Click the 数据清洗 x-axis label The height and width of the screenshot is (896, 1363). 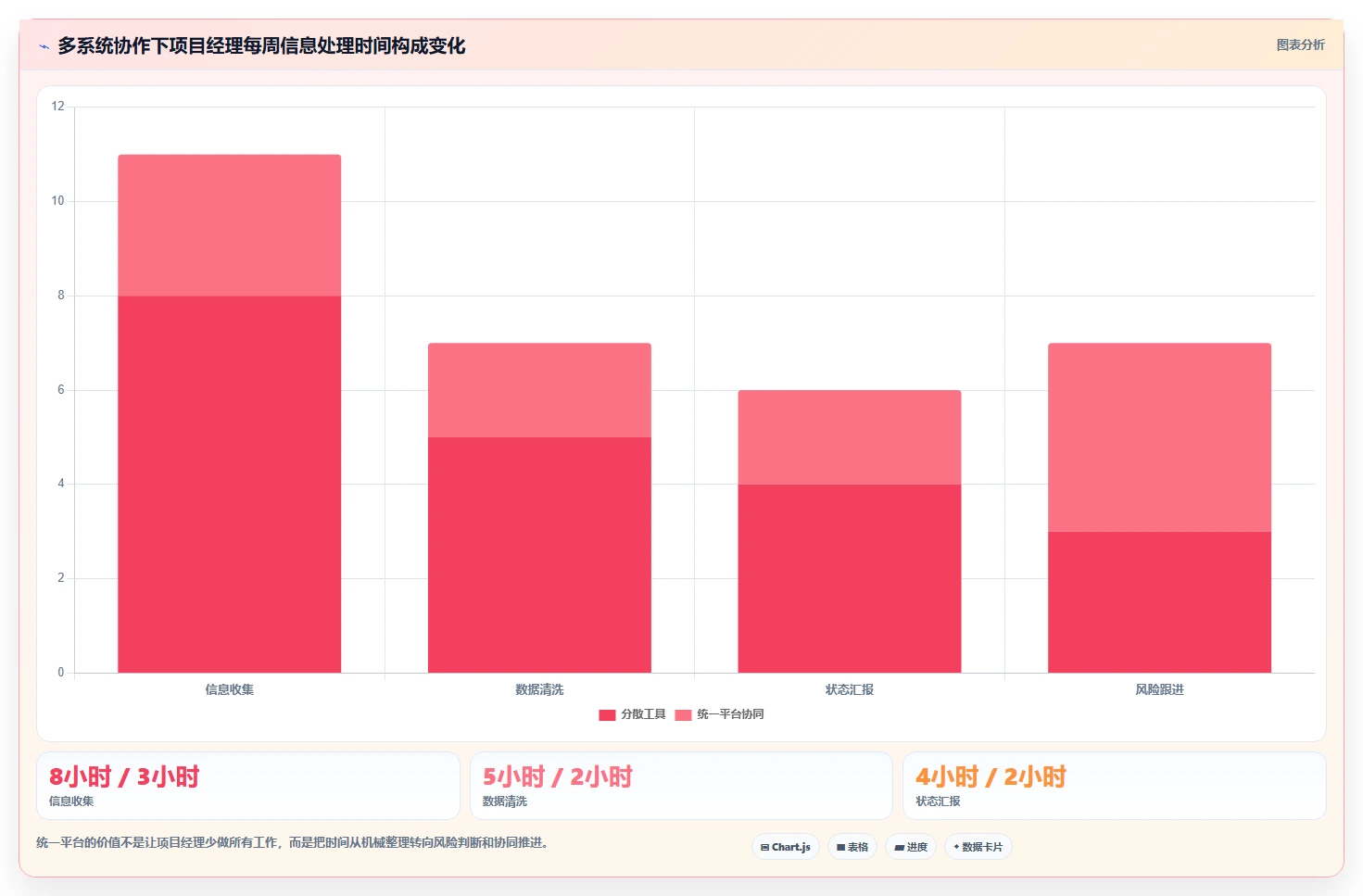pyautogui.click(x=539, y=689)
